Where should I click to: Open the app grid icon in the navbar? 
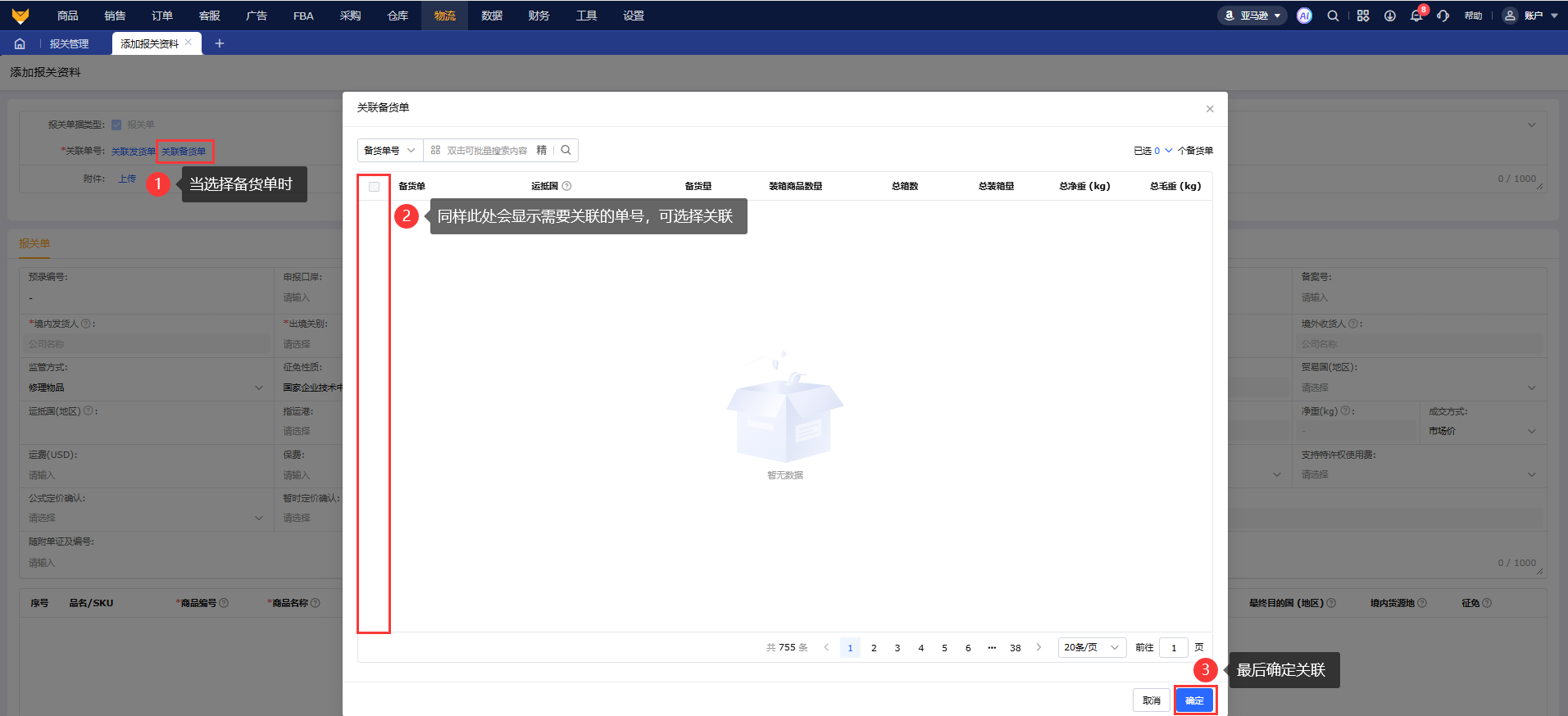(x=1363, y=16)
